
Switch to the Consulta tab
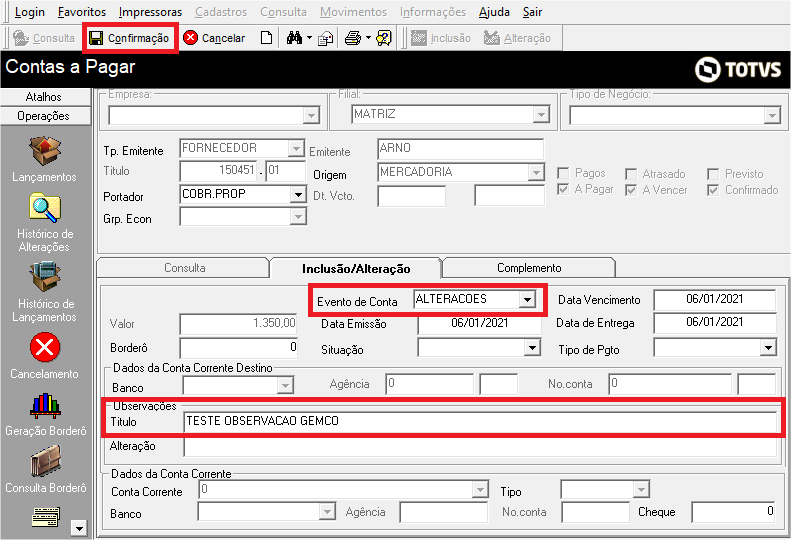(x=184, y=268)
